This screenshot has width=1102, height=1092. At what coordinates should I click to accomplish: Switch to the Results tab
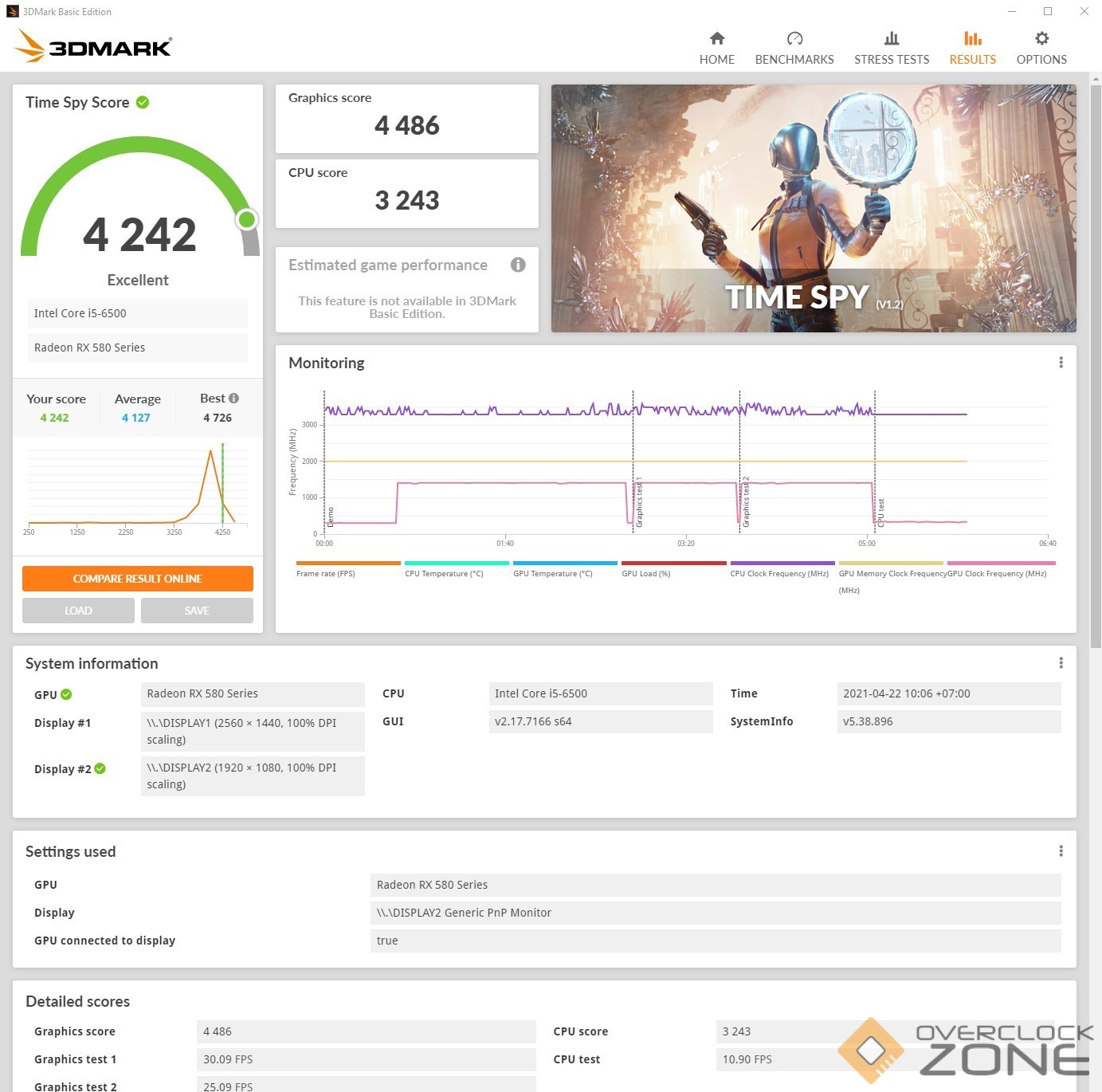pyautogui.click(x=972, y=48)
